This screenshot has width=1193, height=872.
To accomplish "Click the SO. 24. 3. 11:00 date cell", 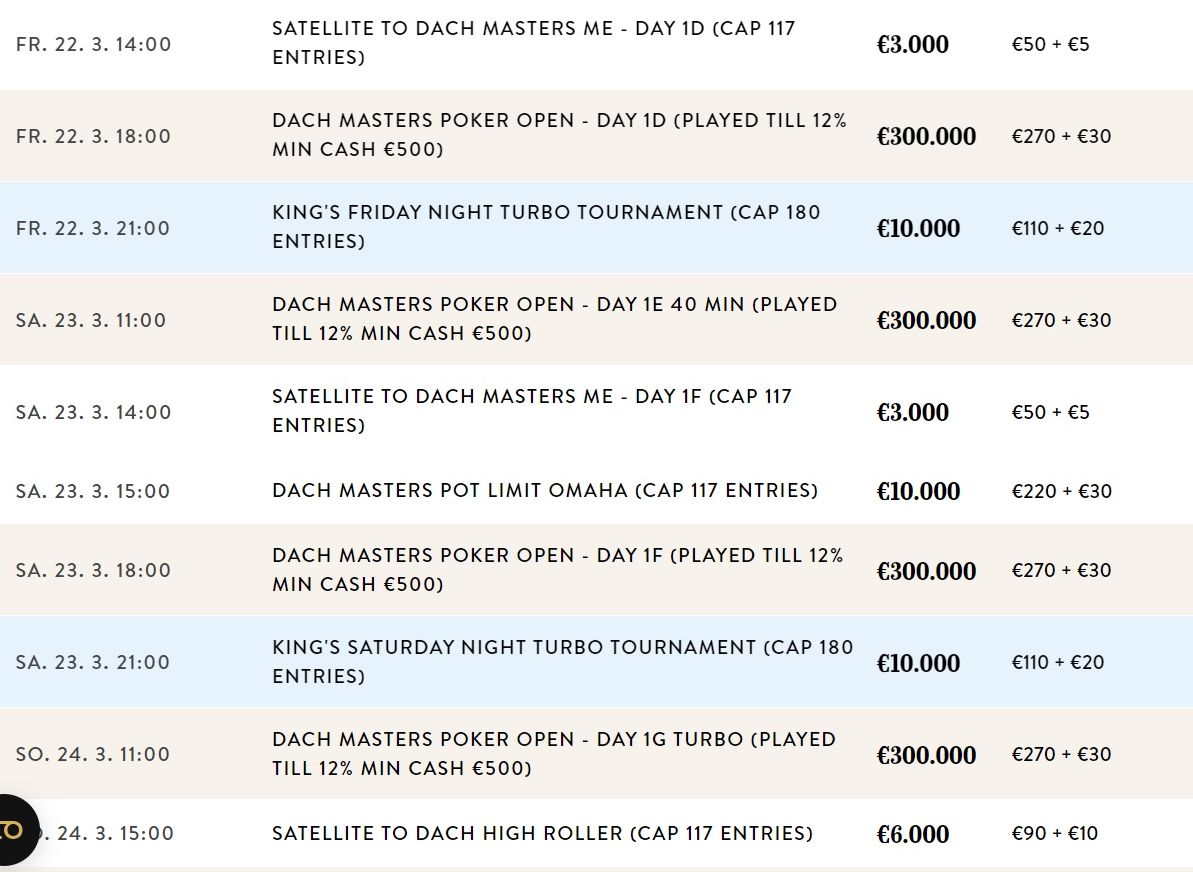I will 93,755.
